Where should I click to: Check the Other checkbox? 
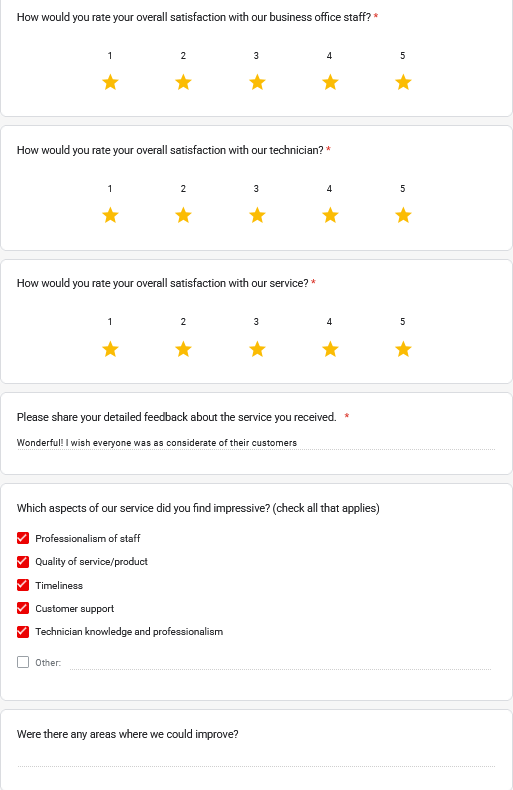pyautogui.click(x=23, y=662)
